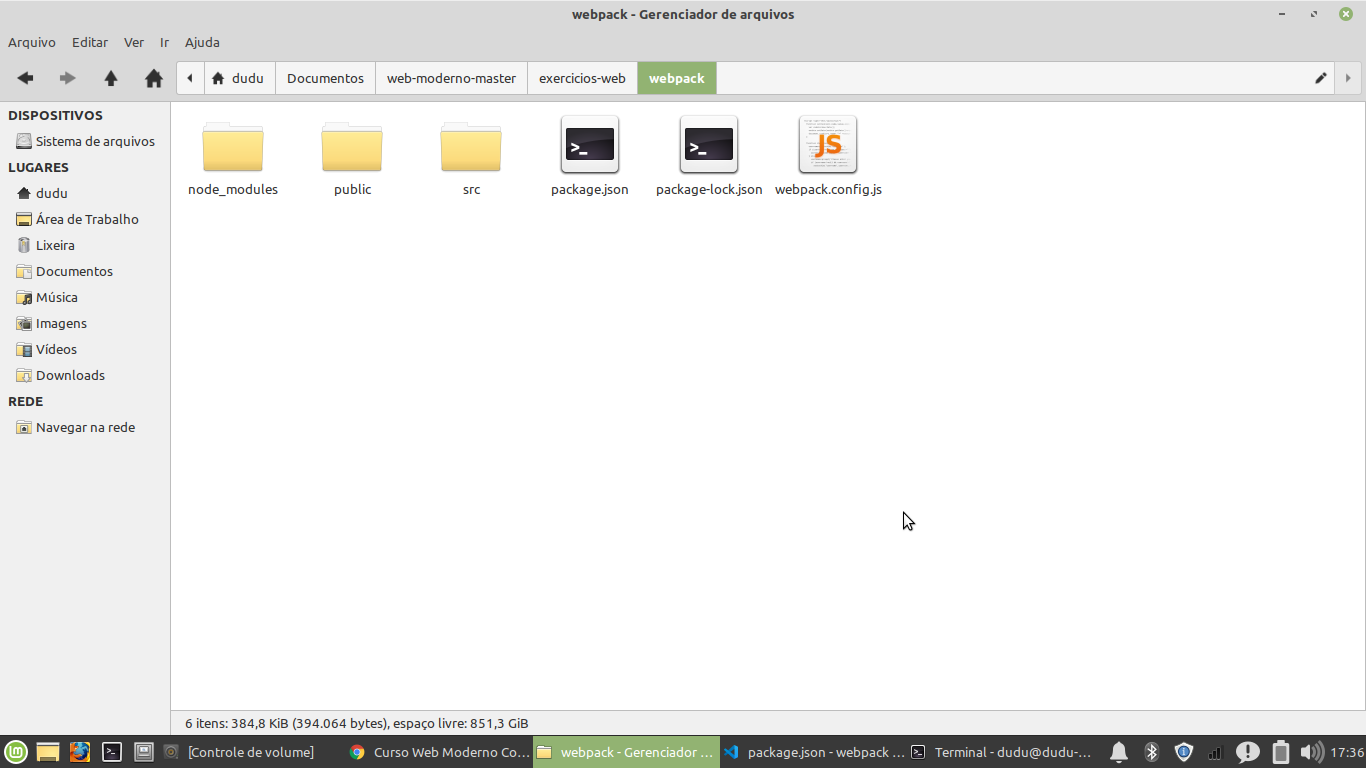Screen dimensions: 1366x768
Task: Open the Linux Mint start menu
Action: tap(15, 752)
